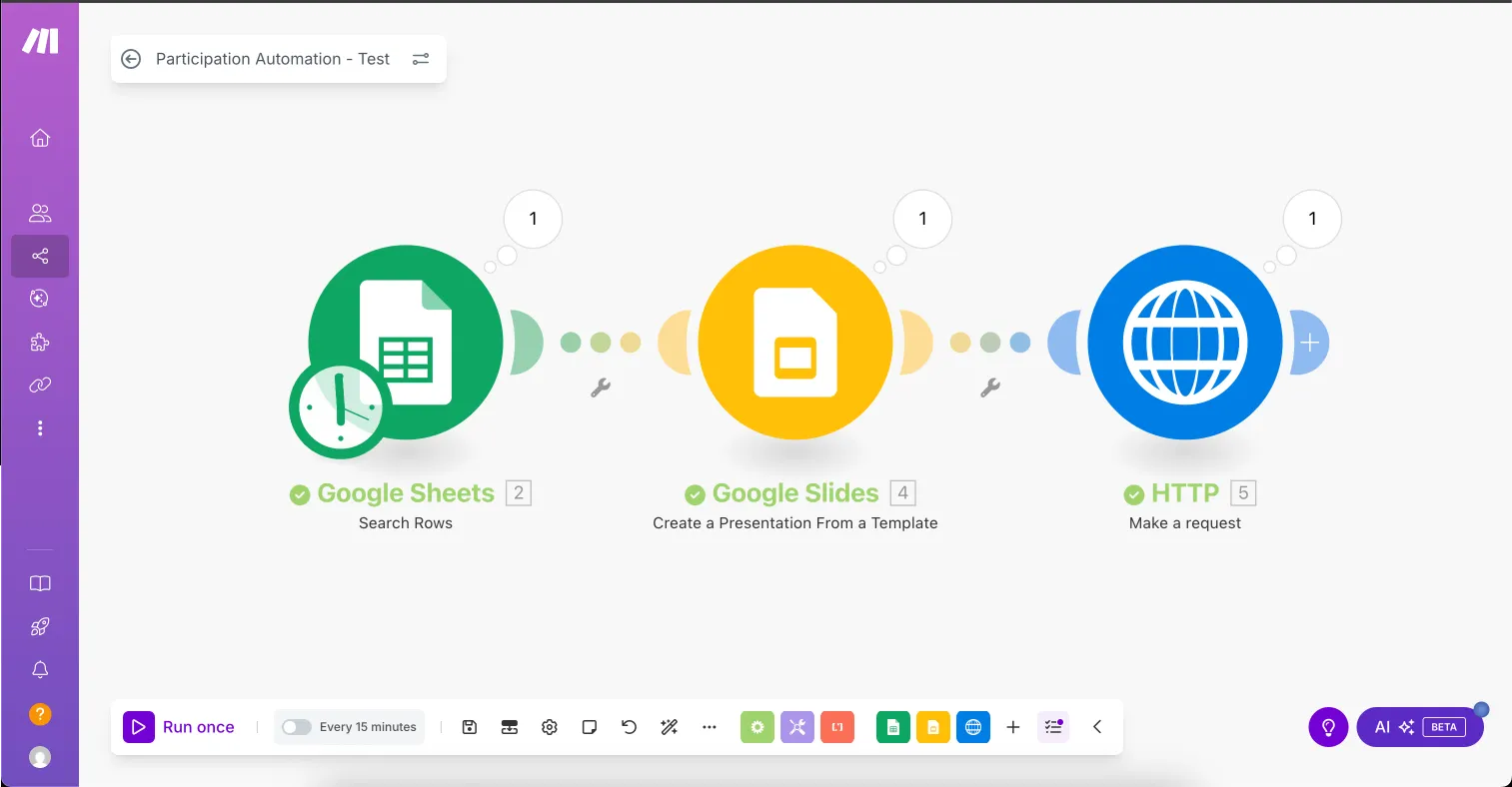Open the Home page from the sidebar

(40, 138)
